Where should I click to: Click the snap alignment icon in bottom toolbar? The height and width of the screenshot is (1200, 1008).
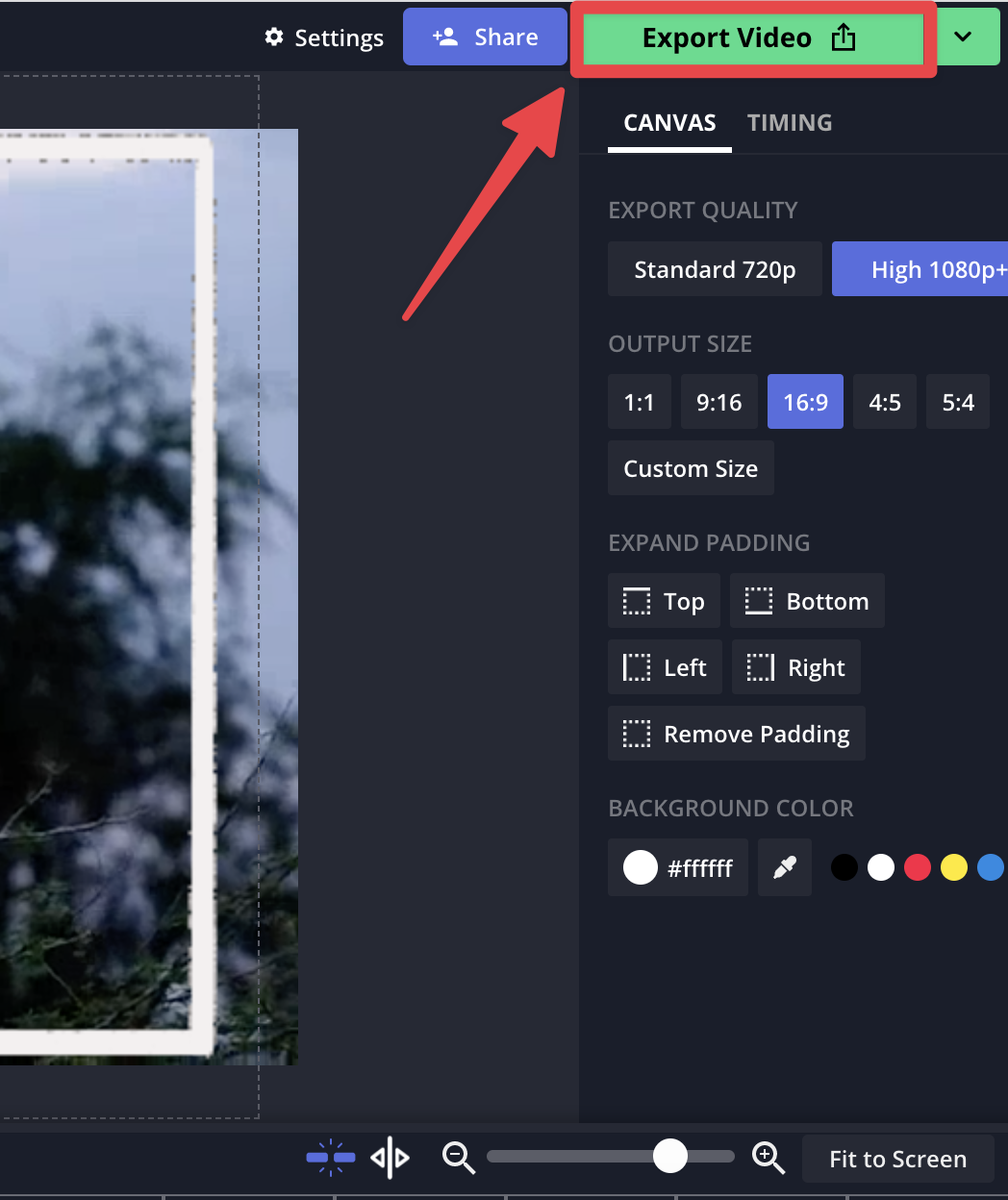331,1158
